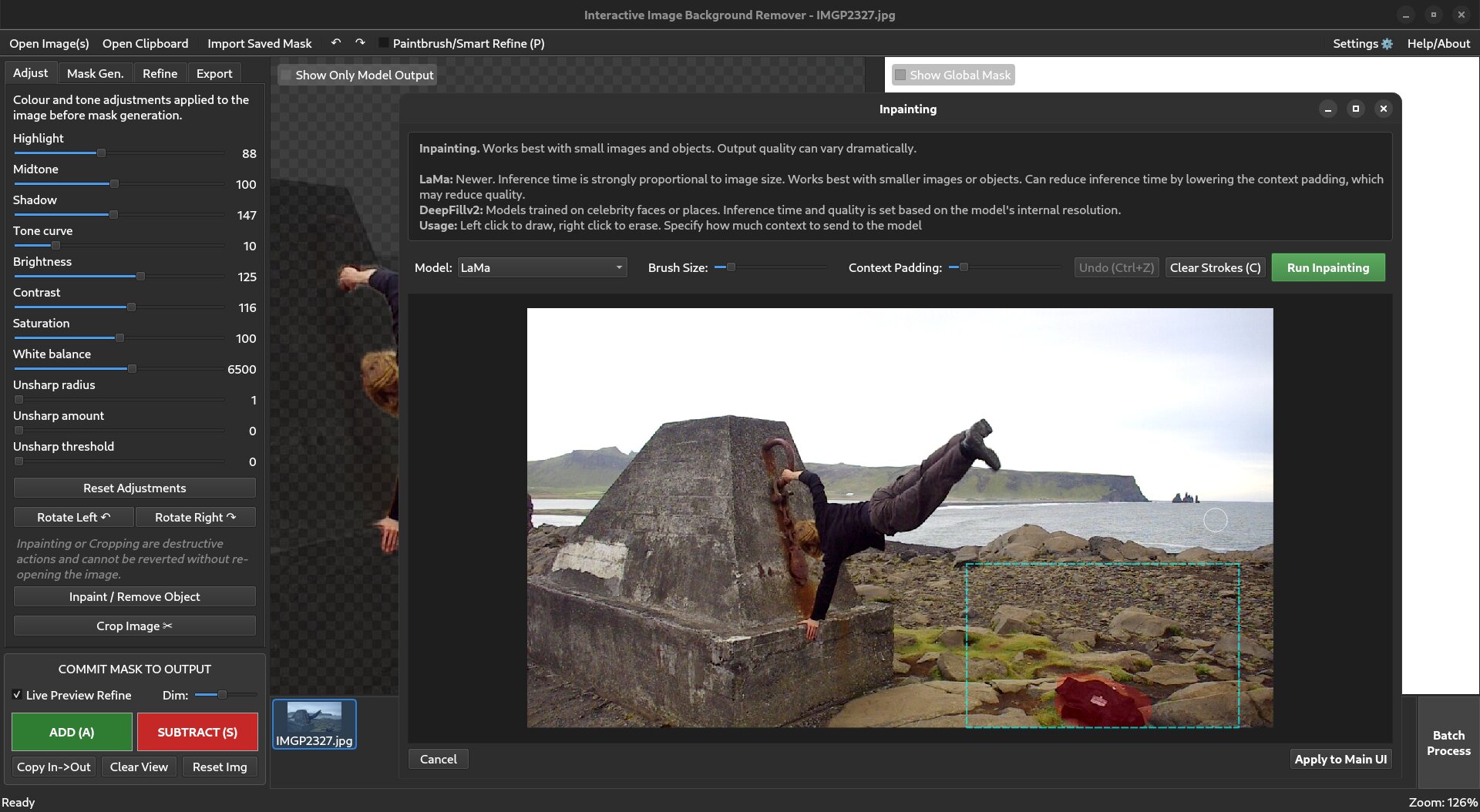
Task: Disable Live Preview Refine
Action: (17, 695)
